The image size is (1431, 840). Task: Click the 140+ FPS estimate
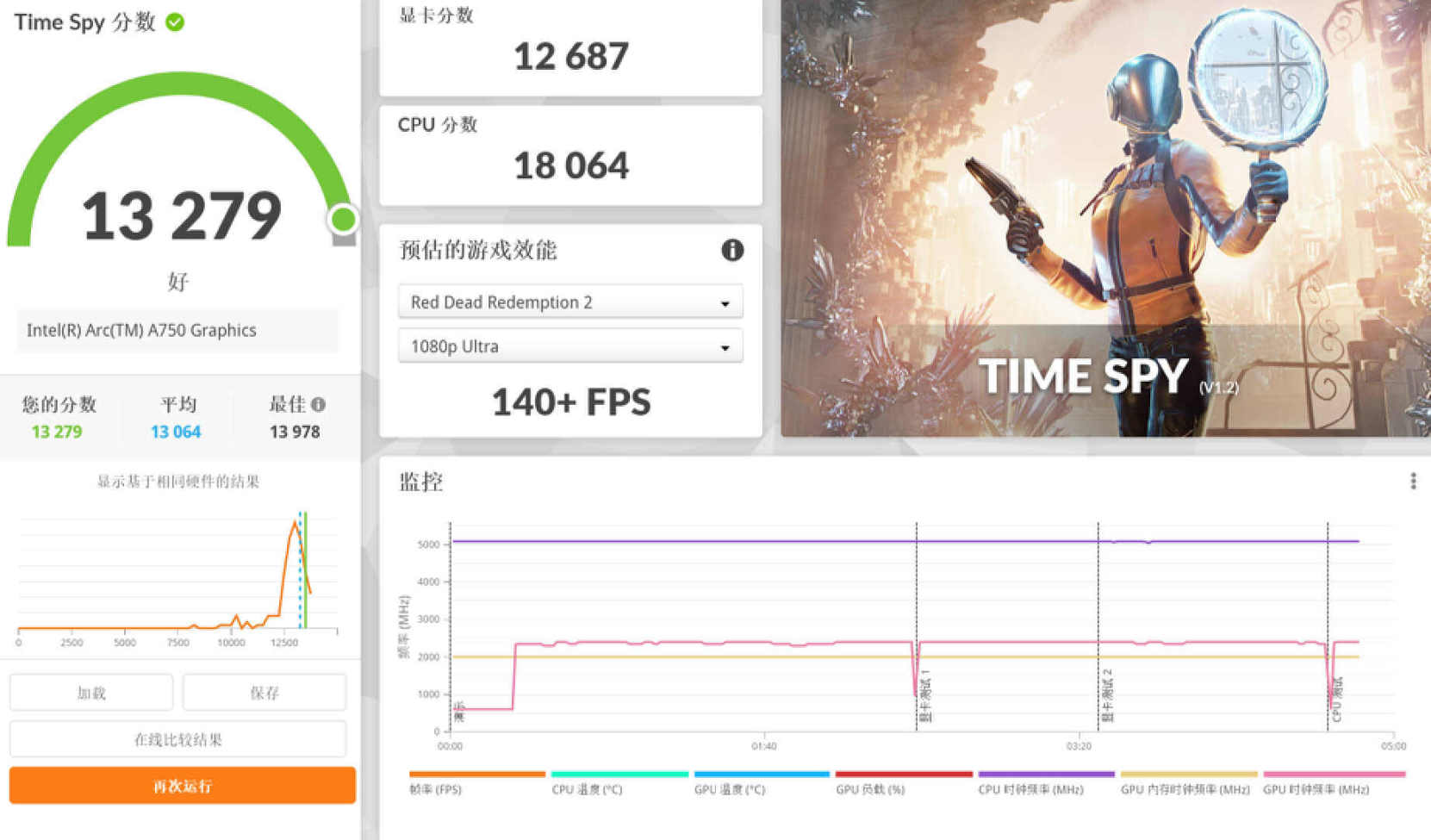click(x=571, y=402)
